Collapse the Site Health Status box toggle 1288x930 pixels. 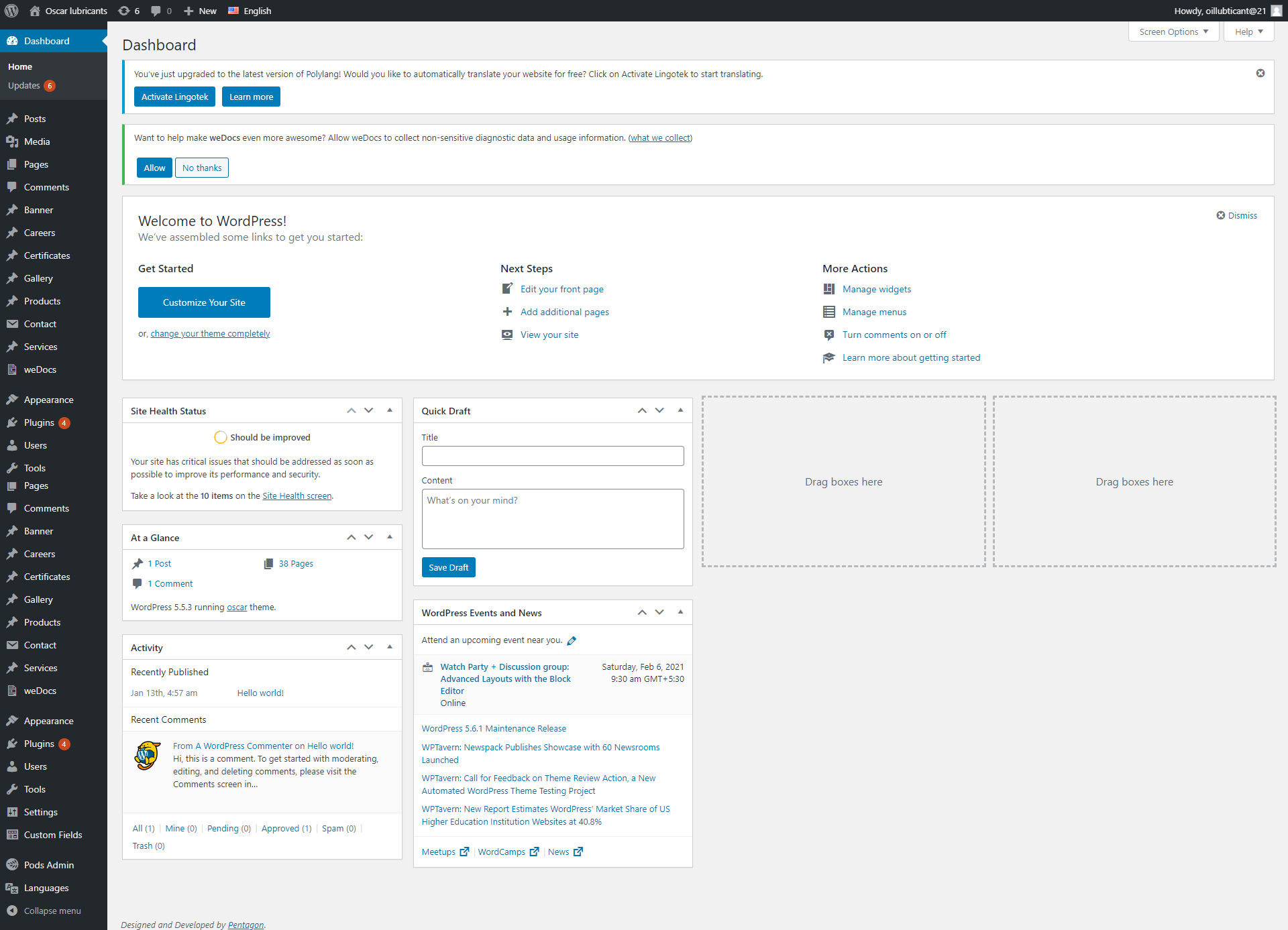pos(390,410)
